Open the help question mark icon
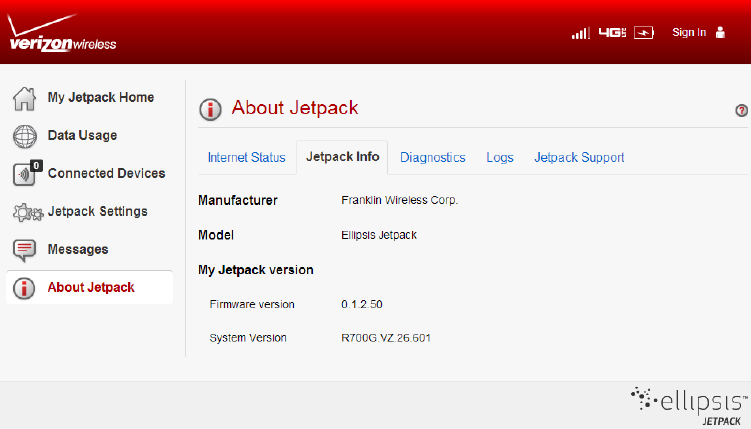This screenshot has height=429, width=751. coord(741,111)
